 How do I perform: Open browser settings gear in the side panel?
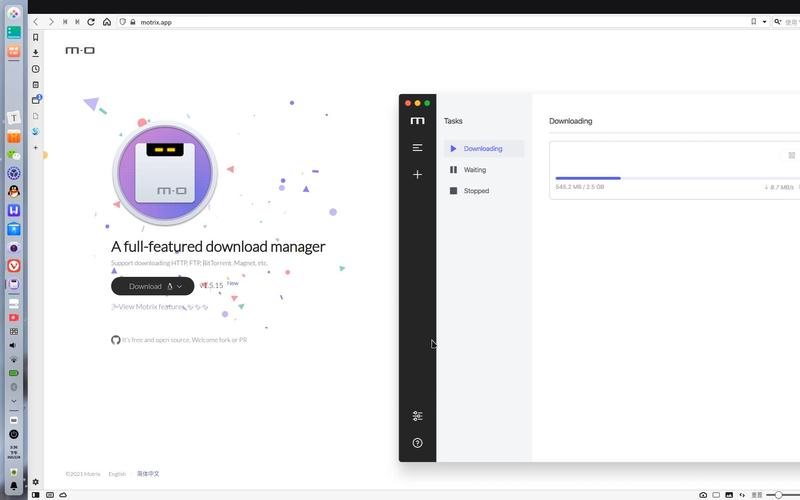36,482
